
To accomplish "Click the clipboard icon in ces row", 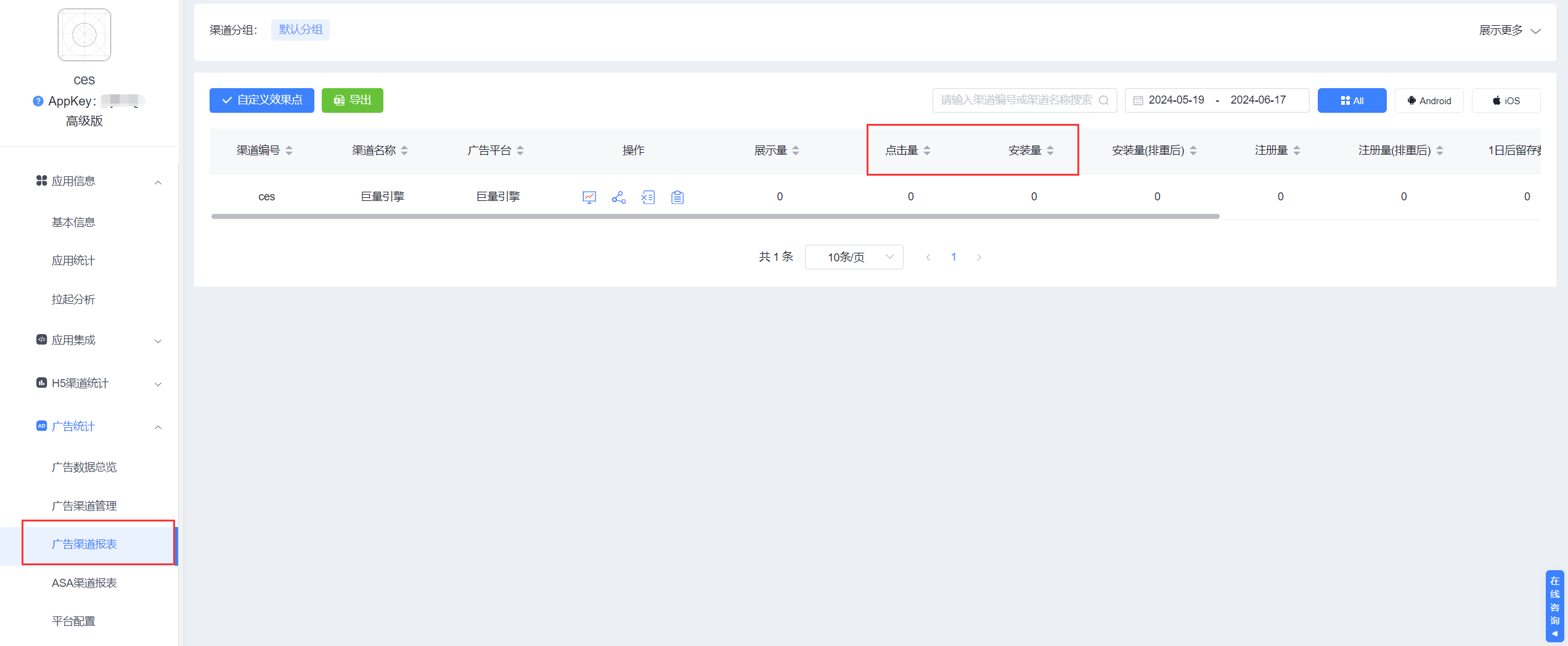I will click(678, 197).
